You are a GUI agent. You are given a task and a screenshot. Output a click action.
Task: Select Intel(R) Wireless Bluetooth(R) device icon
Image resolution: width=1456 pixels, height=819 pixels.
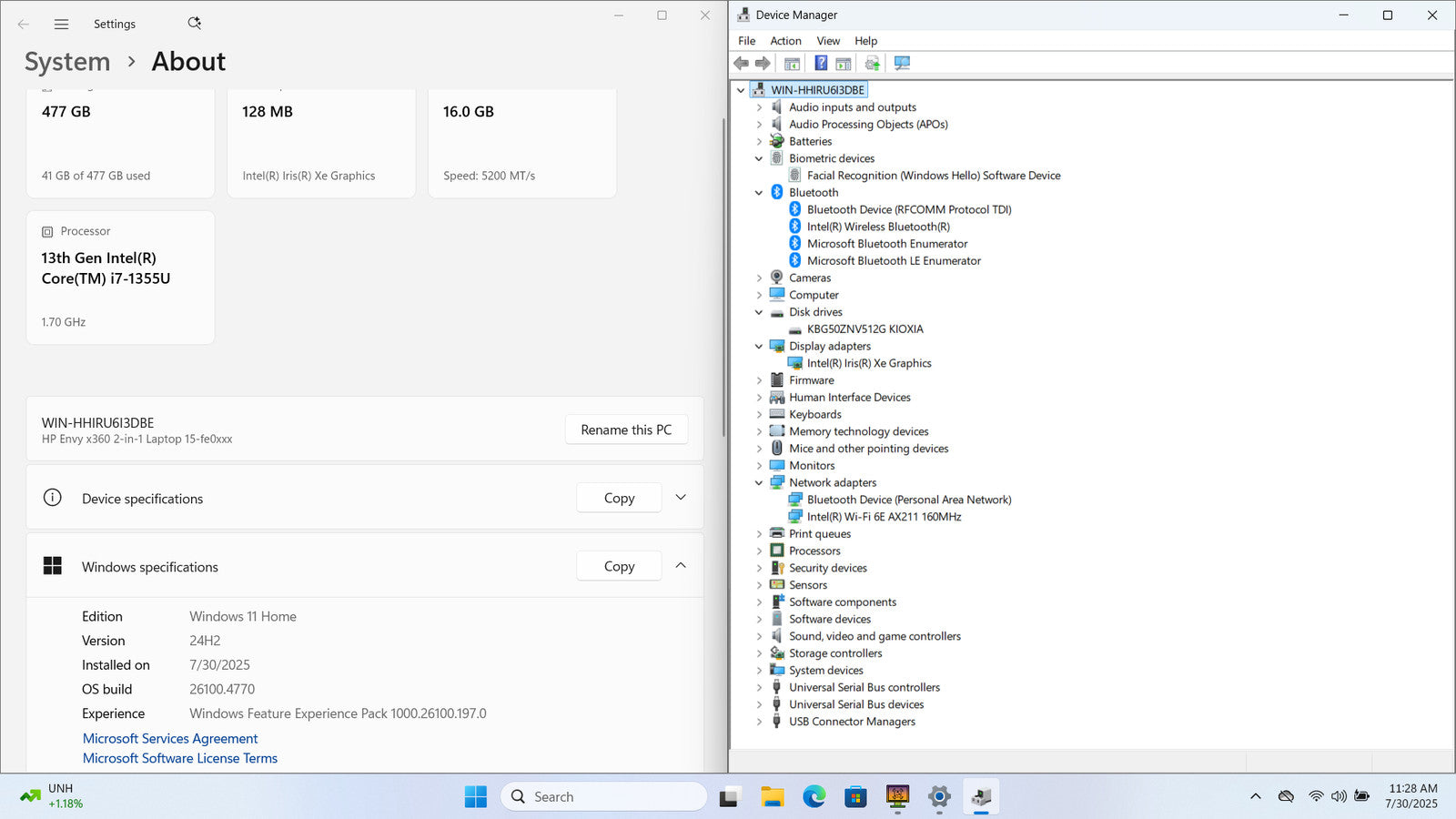pos(794,227)
